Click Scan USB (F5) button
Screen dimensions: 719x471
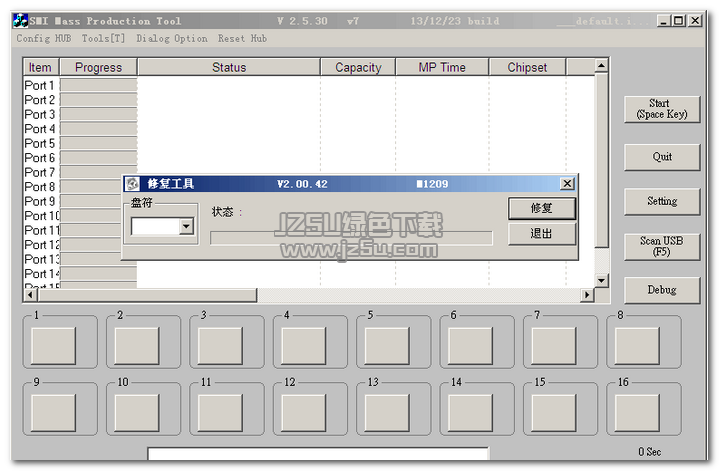(662, 247)
